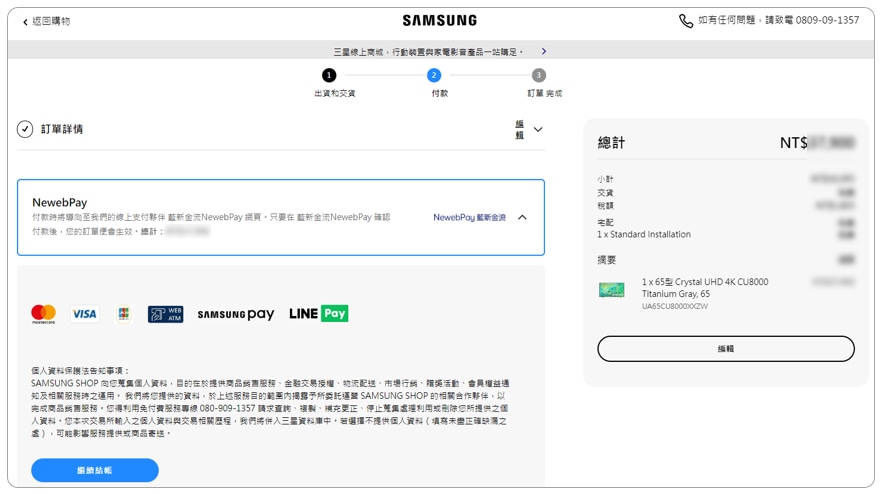
Task: Click arrow next to promotional banner text
Action: [544, 51]
